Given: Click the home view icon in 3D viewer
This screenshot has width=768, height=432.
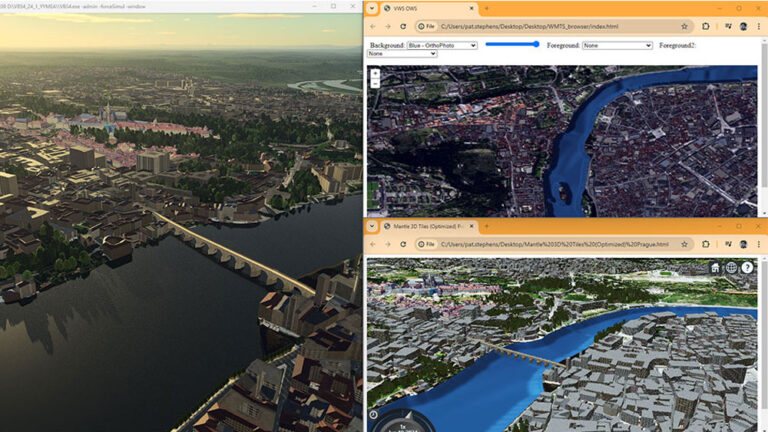Looking at the screenshot, I should 715,268.
